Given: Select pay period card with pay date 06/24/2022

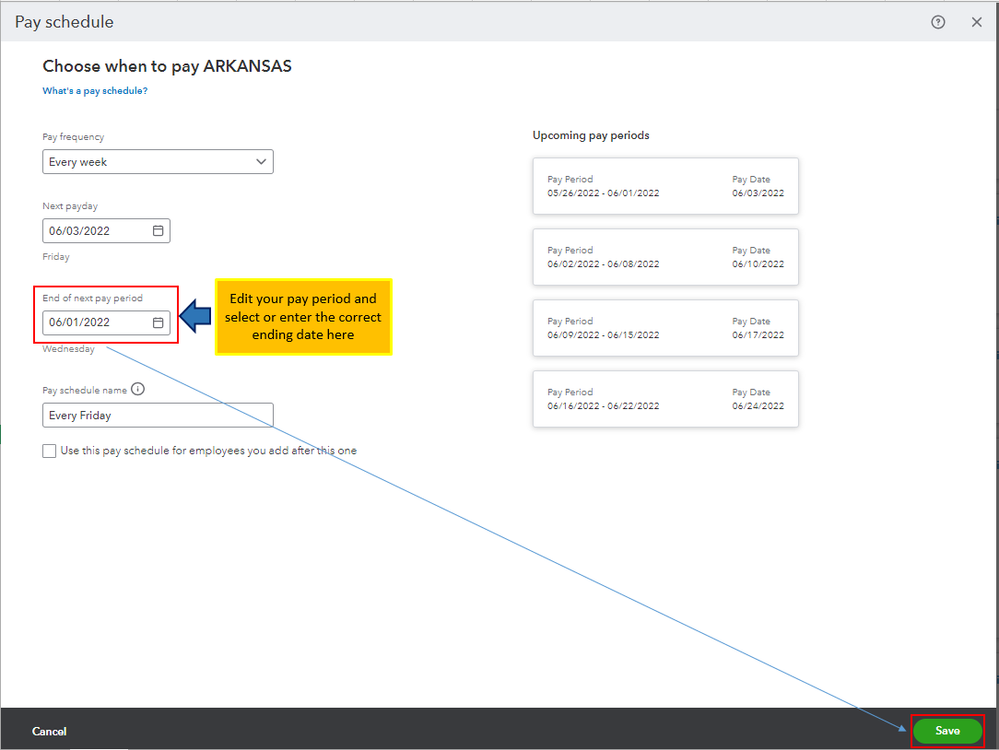Looking at the screenshot, I should [665, 399].
